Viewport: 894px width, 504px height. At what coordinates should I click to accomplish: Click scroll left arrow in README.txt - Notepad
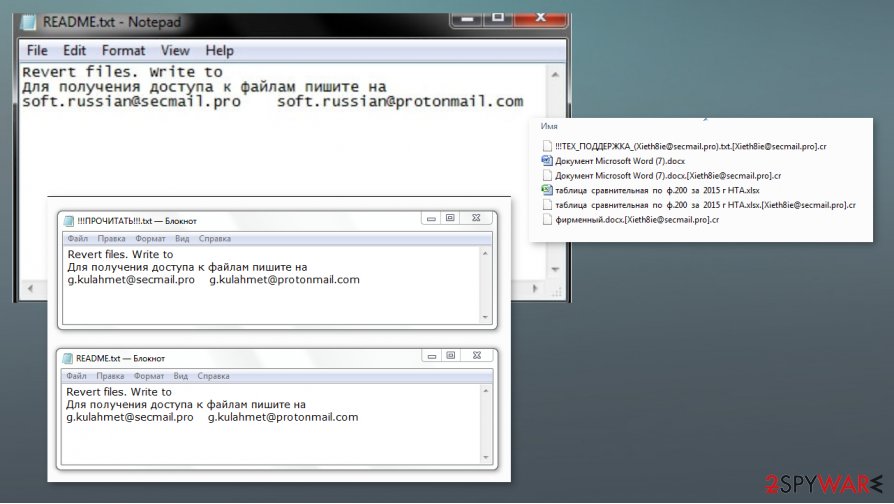click(30, 289)
